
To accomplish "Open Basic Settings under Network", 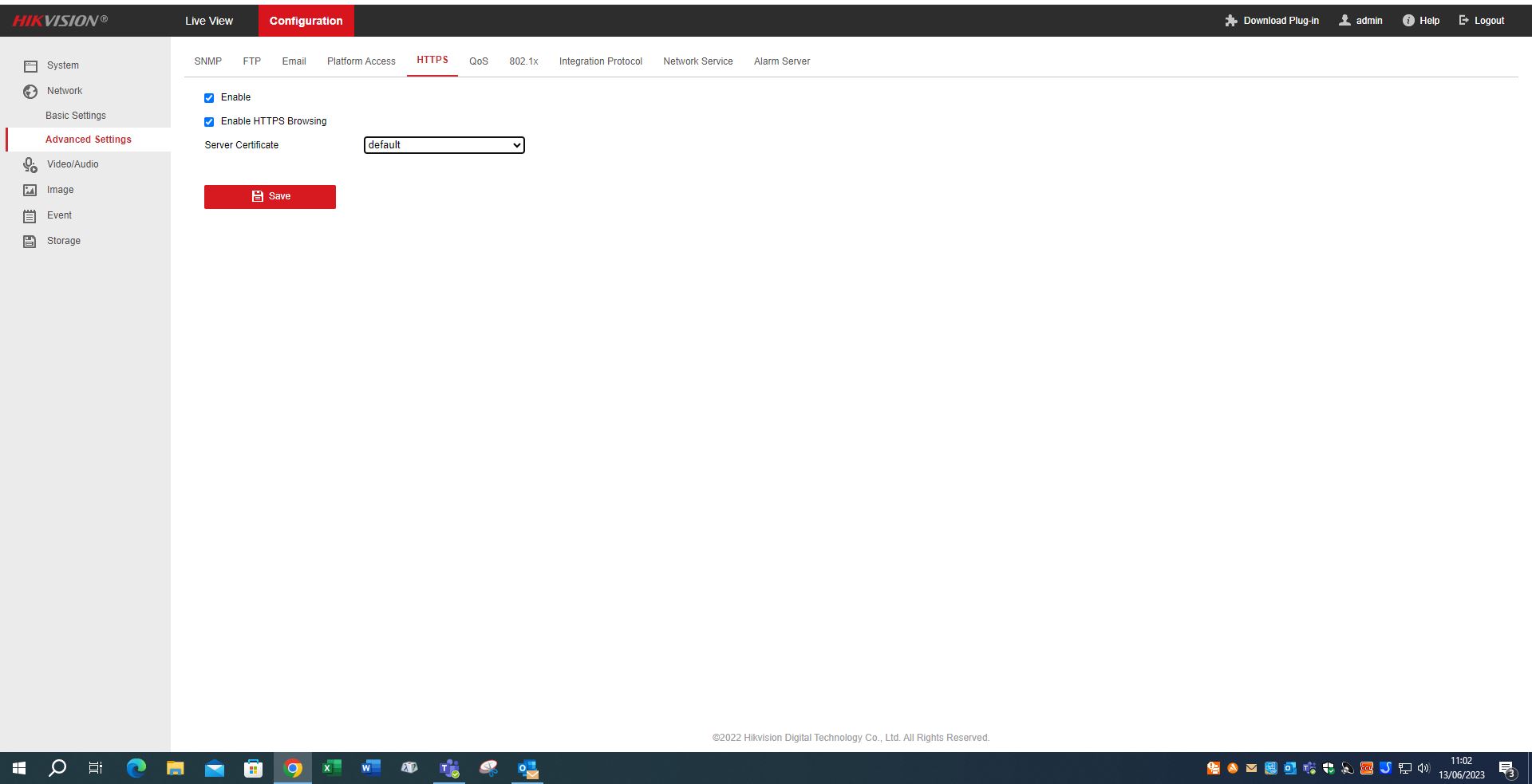I will coord(76,116).
